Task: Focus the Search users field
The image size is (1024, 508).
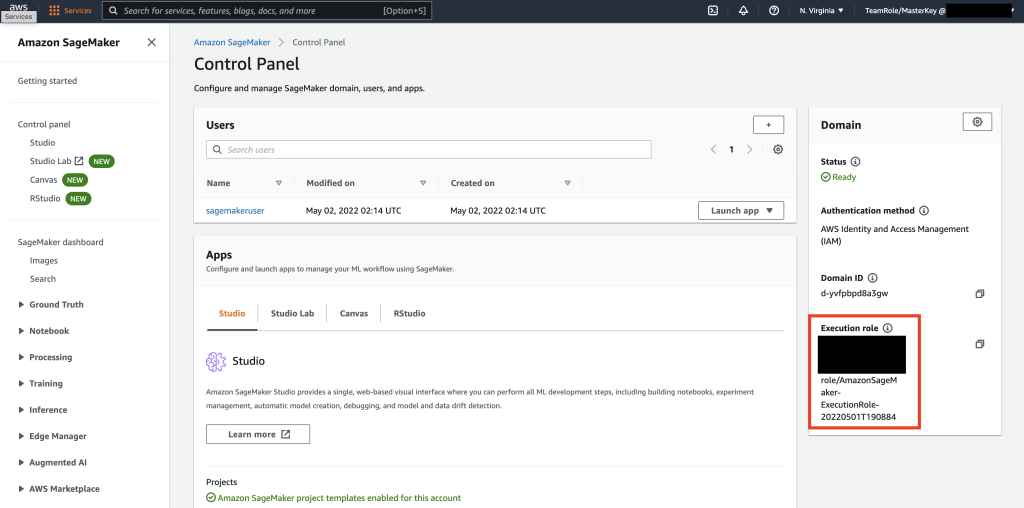Action: 429,150
